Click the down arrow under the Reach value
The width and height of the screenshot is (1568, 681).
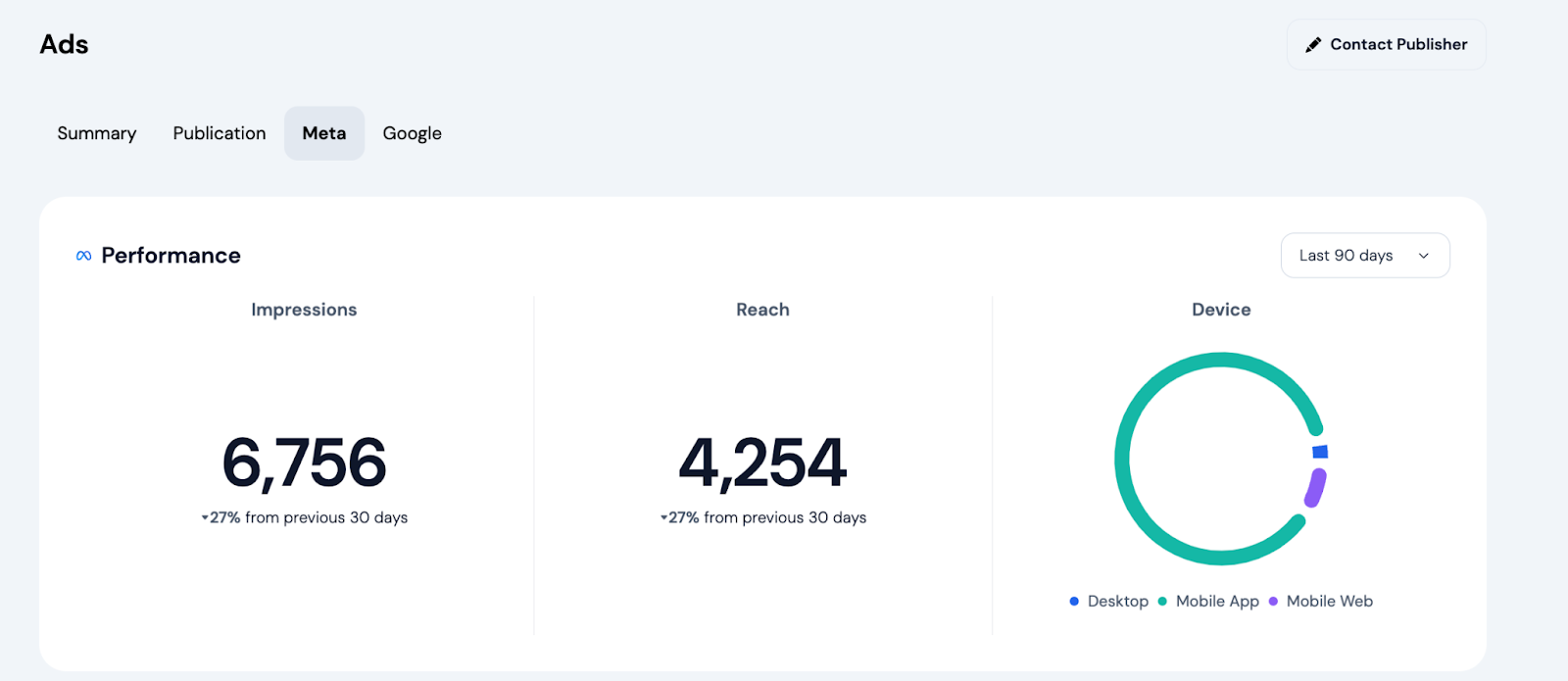(x=663, y=517)
